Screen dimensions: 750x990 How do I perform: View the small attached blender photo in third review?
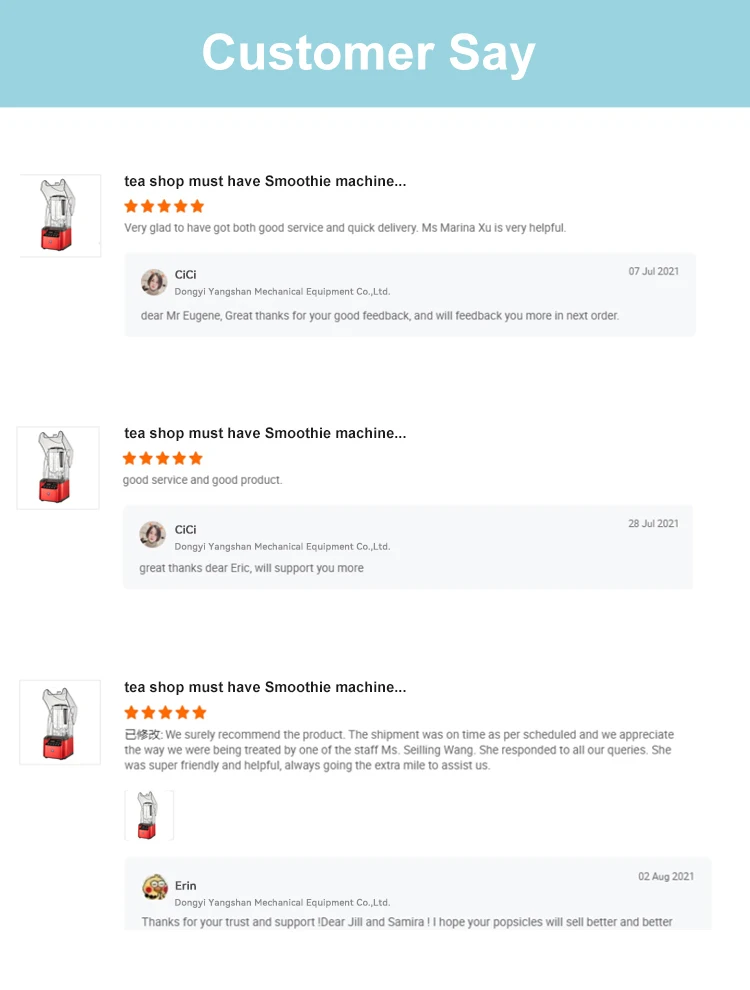coord(149,815)
